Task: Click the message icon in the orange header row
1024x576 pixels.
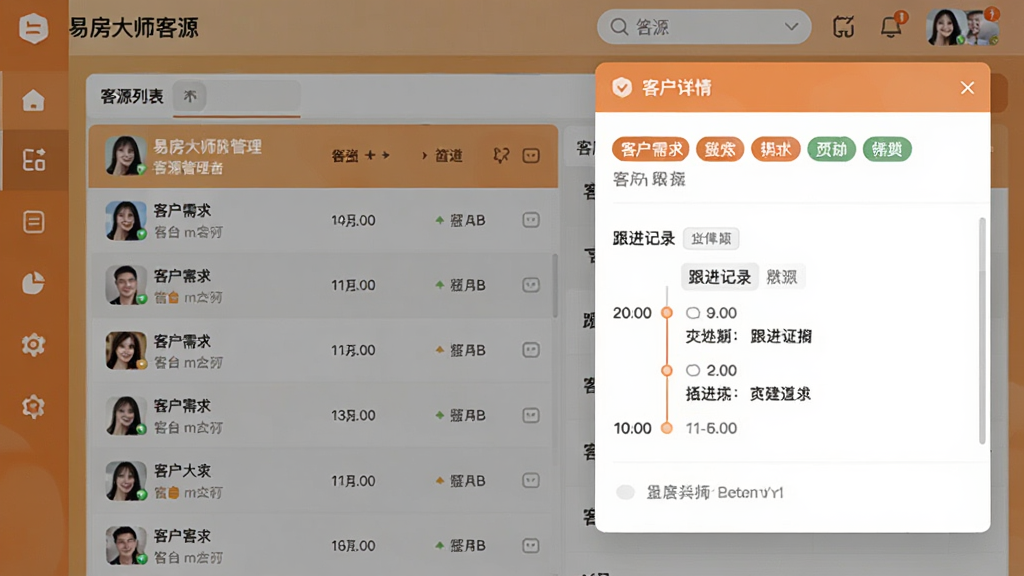Action: coord(531,155)
